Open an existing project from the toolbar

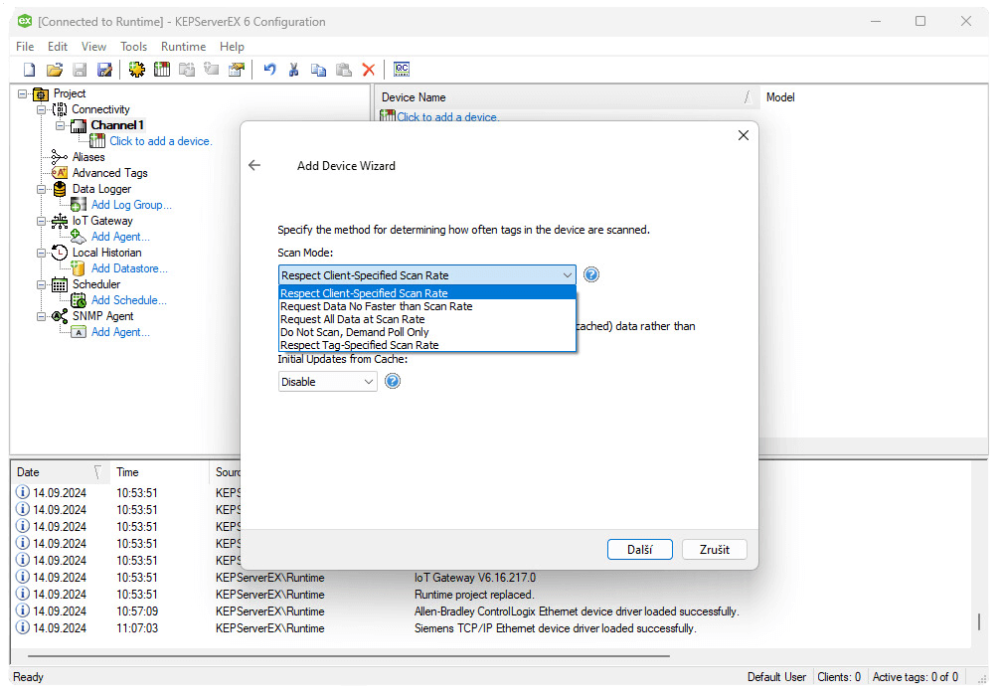click(54, 69)
